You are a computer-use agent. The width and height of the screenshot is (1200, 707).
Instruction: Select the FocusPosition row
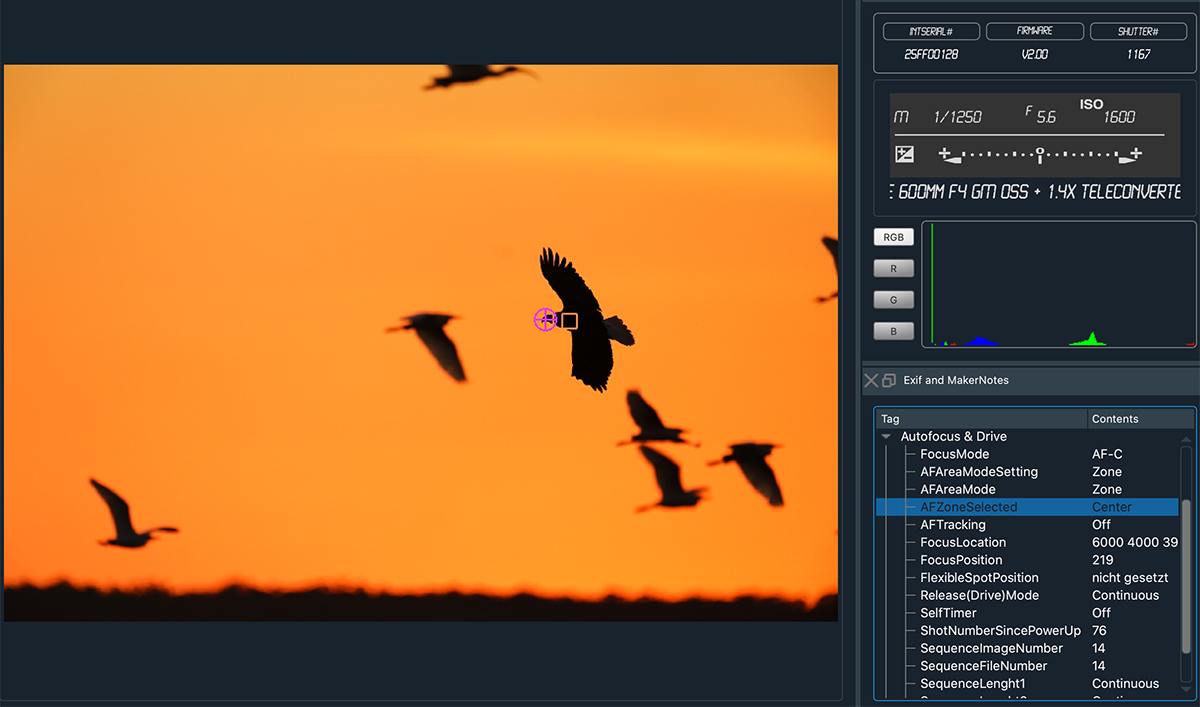(x=1027, y=560)
